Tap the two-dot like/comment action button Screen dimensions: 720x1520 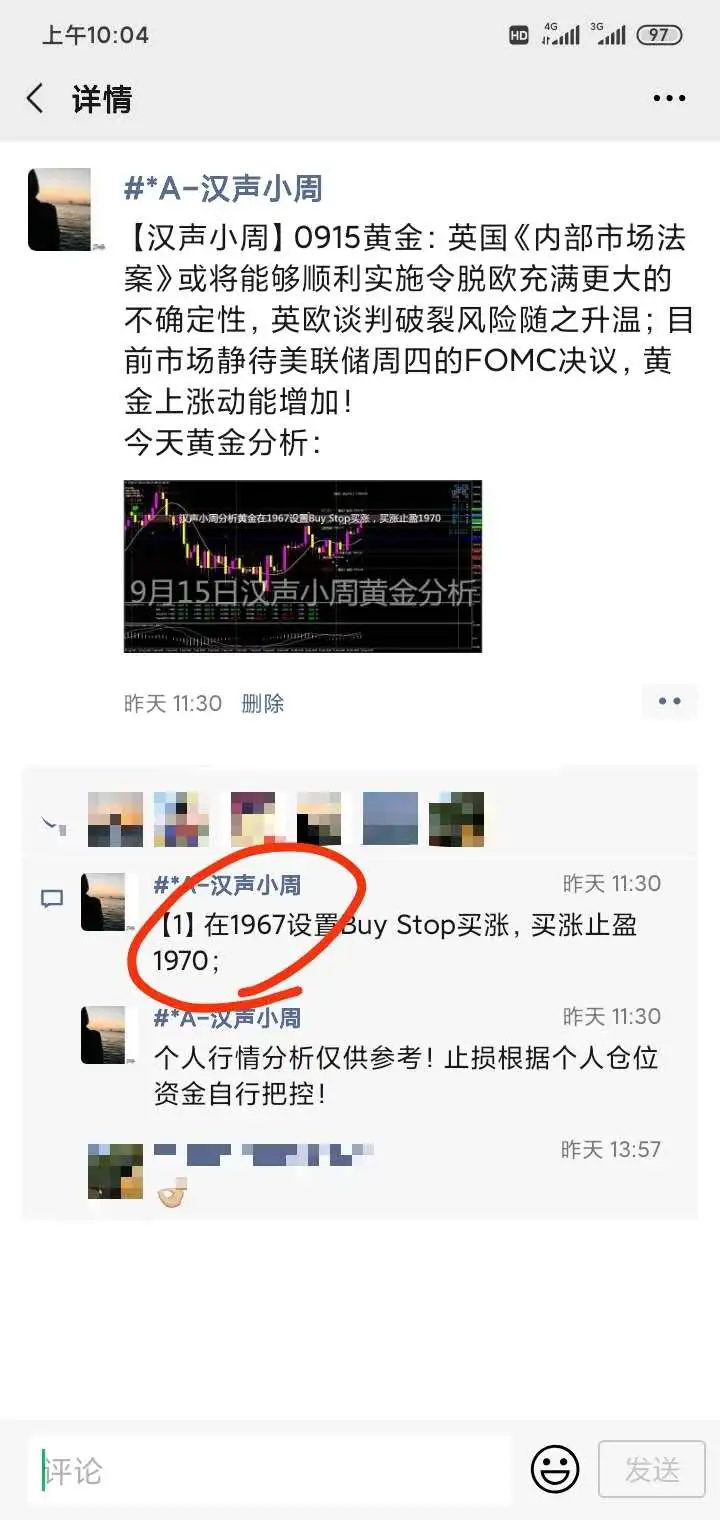[x=669, y=702]
